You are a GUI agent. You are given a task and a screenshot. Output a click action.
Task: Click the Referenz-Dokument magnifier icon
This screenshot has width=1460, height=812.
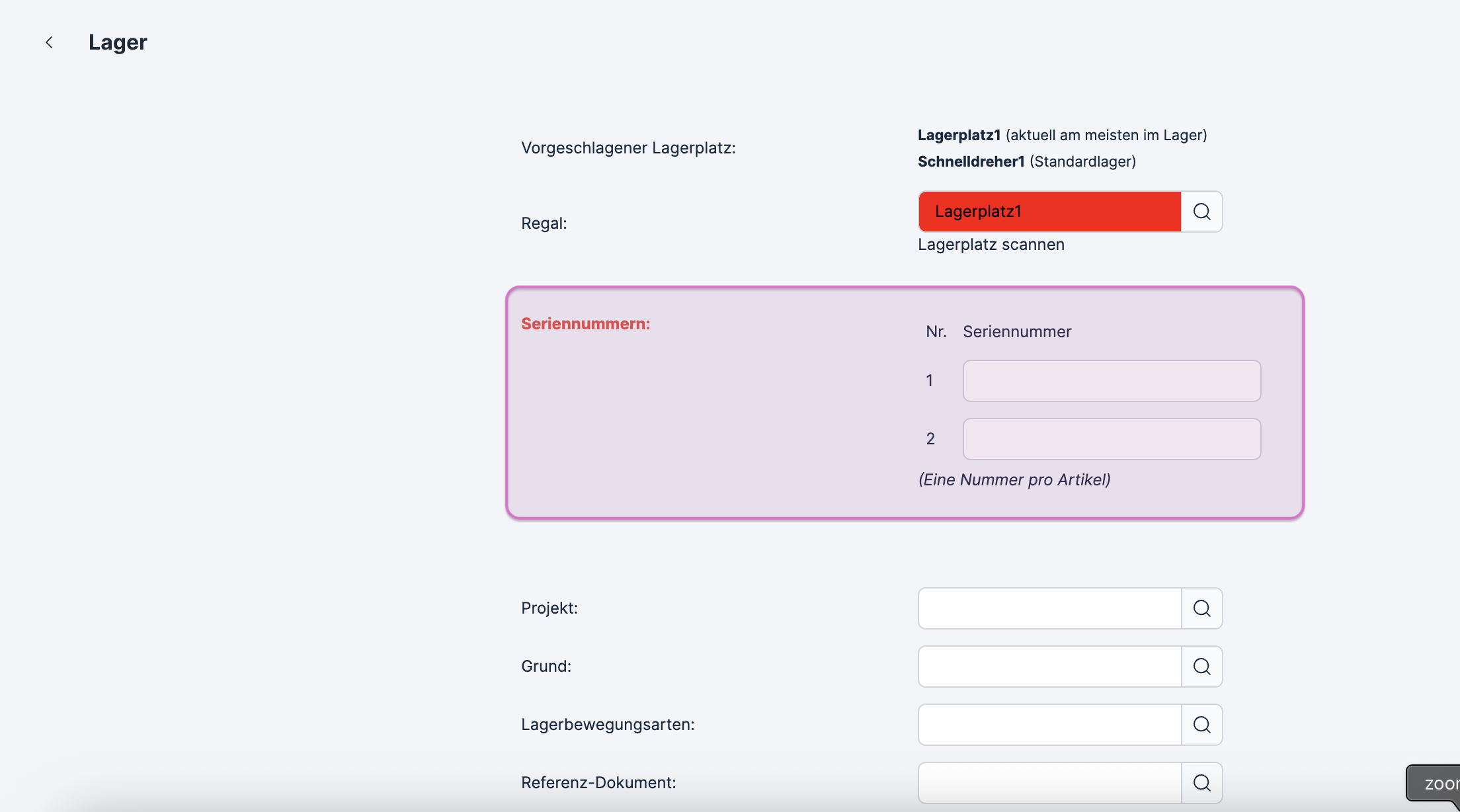pyautogui.click(x=1201, y=783)
